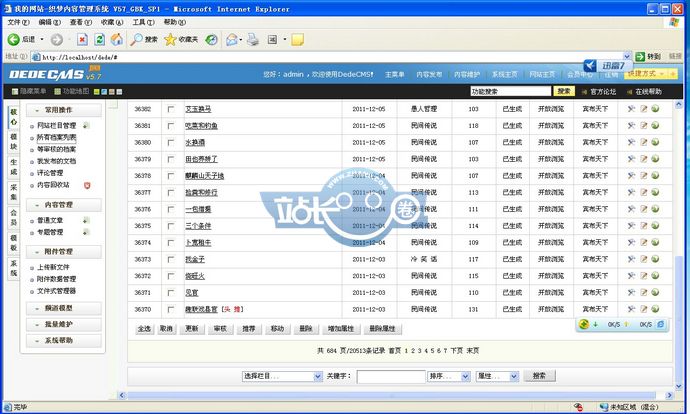This screenshot has width=690, height=414.
Task: Open the 工具 menu
Action: (143, 22)
